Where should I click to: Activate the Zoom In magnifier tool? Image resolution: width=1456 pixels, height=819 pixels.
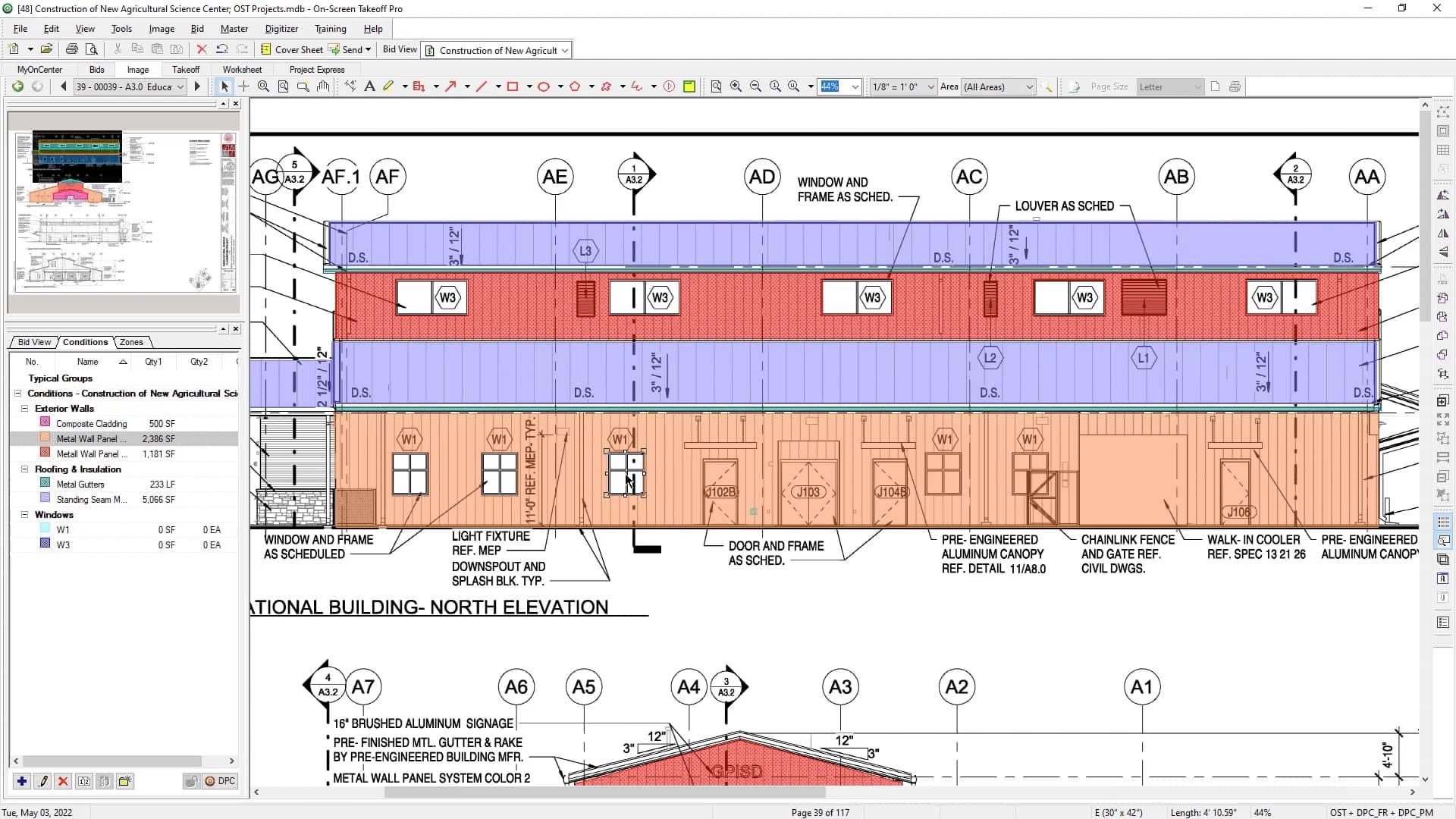[736, 86]
